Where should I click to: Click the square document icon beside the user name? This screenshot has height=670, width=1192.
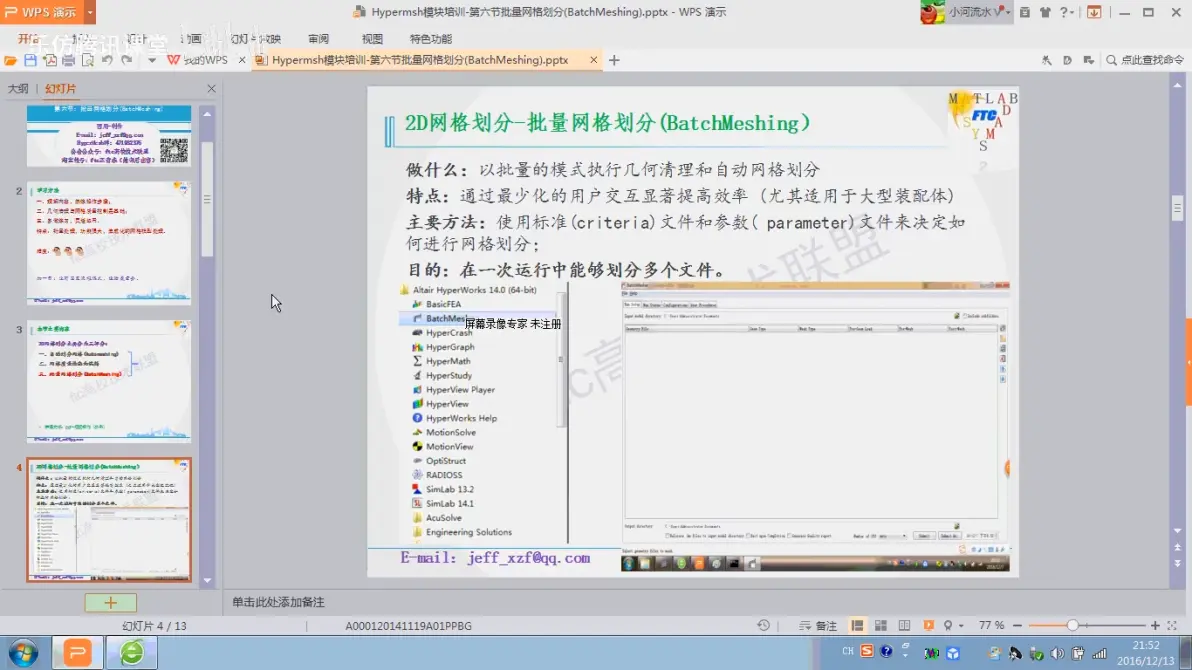point(1025,12)
